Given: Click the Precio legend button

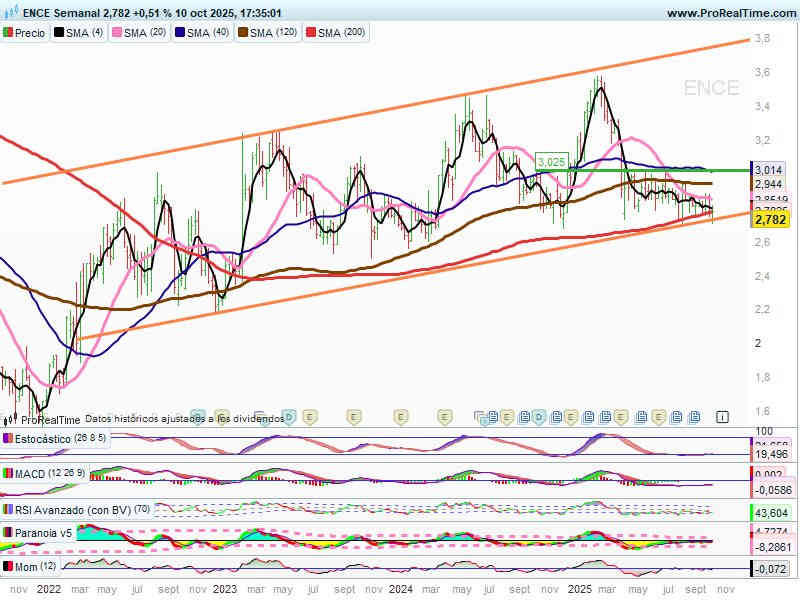Looking at the screenshot, I should click(x=25, y=33).
